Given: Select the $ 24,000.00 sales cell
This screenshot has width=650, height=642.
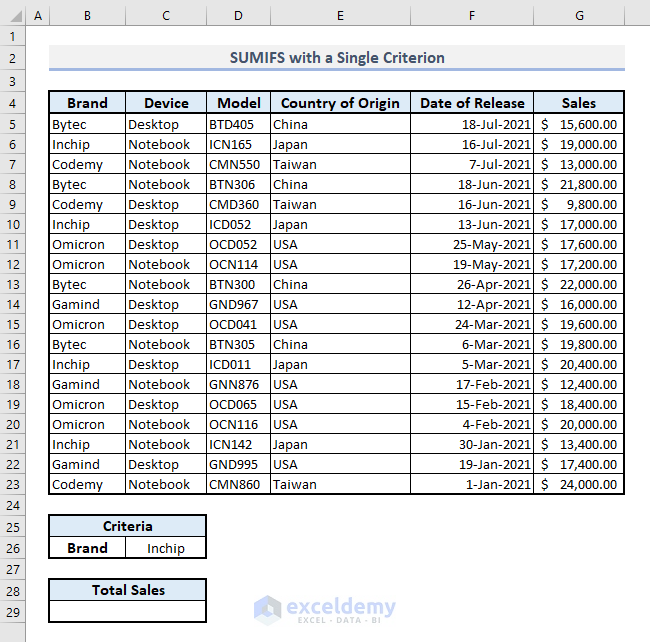Looking at the screenshot, I should [579, 484].
